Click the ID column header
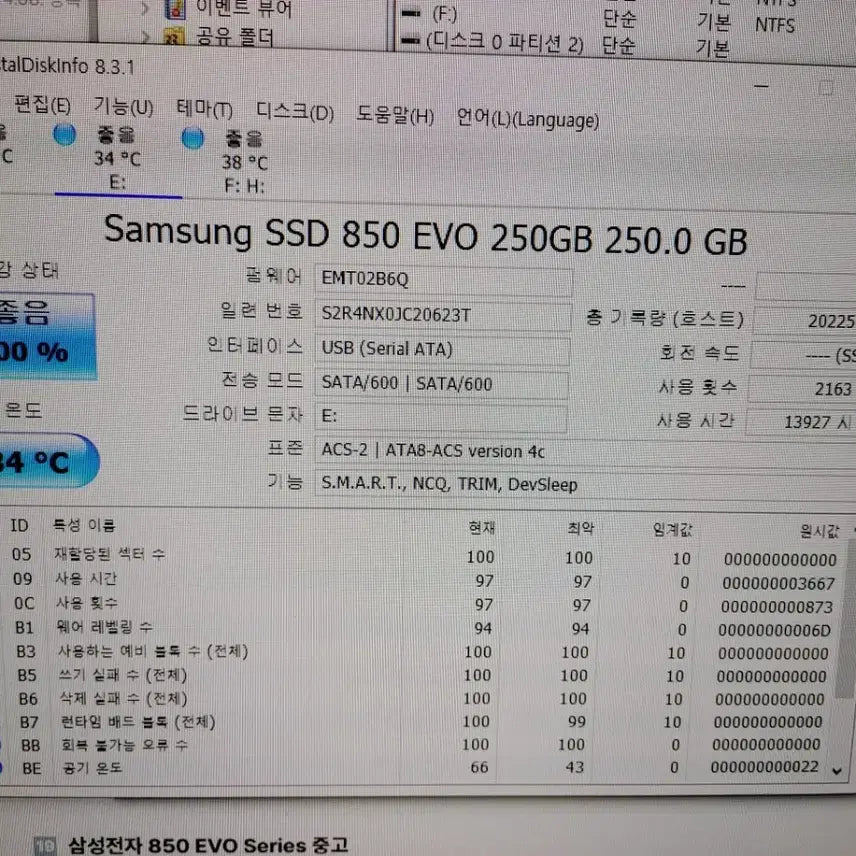This screenshot has height=856, width=856. 19,525
